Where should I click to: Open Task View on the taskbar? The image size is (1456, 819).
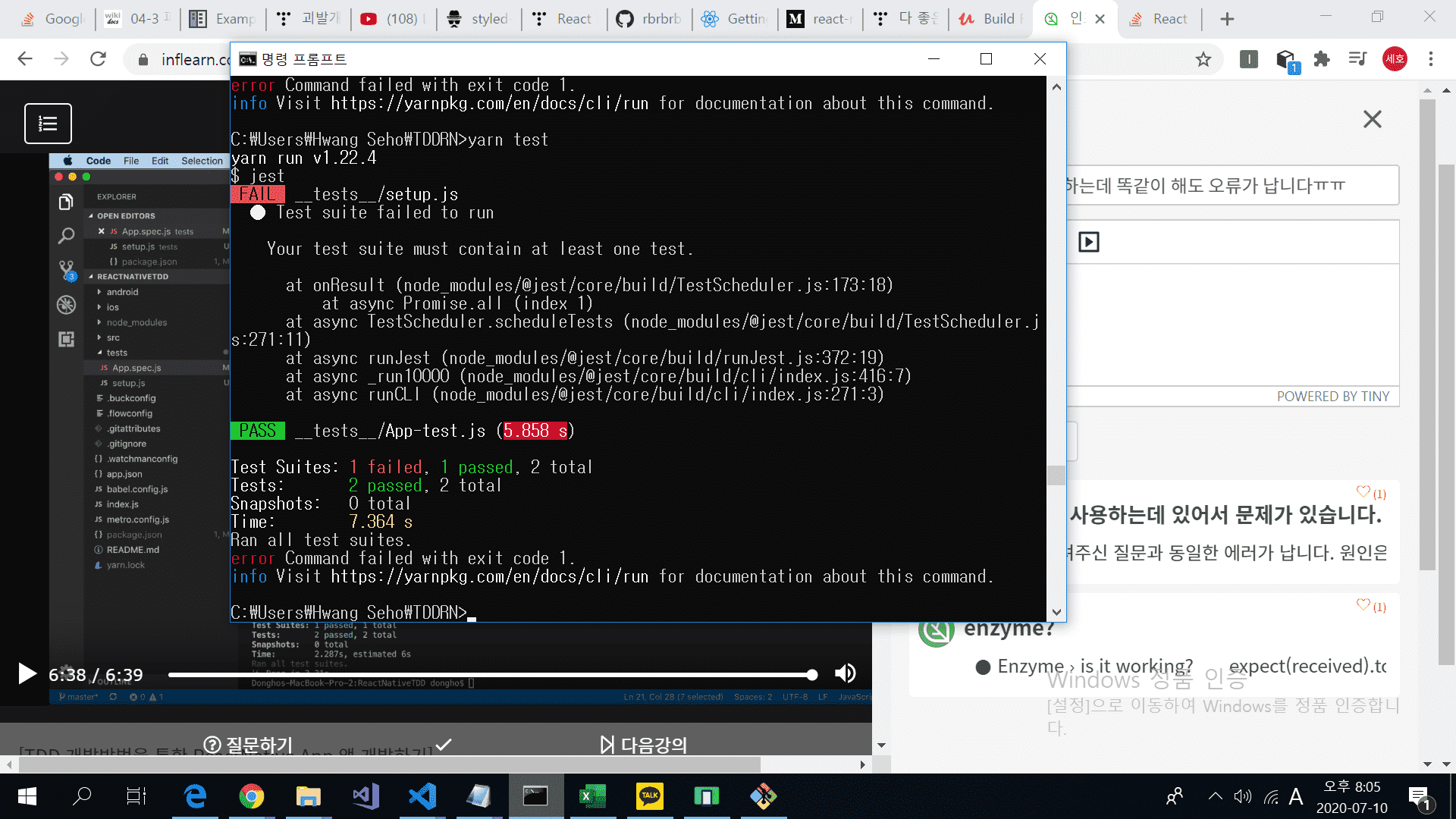136,796
